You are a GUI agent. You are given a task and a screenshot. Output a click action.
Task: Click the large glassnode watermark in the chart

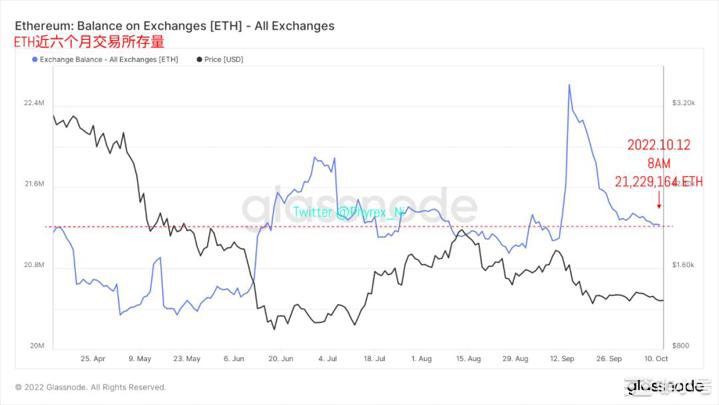pyautogui.click(x=358, y=207)
